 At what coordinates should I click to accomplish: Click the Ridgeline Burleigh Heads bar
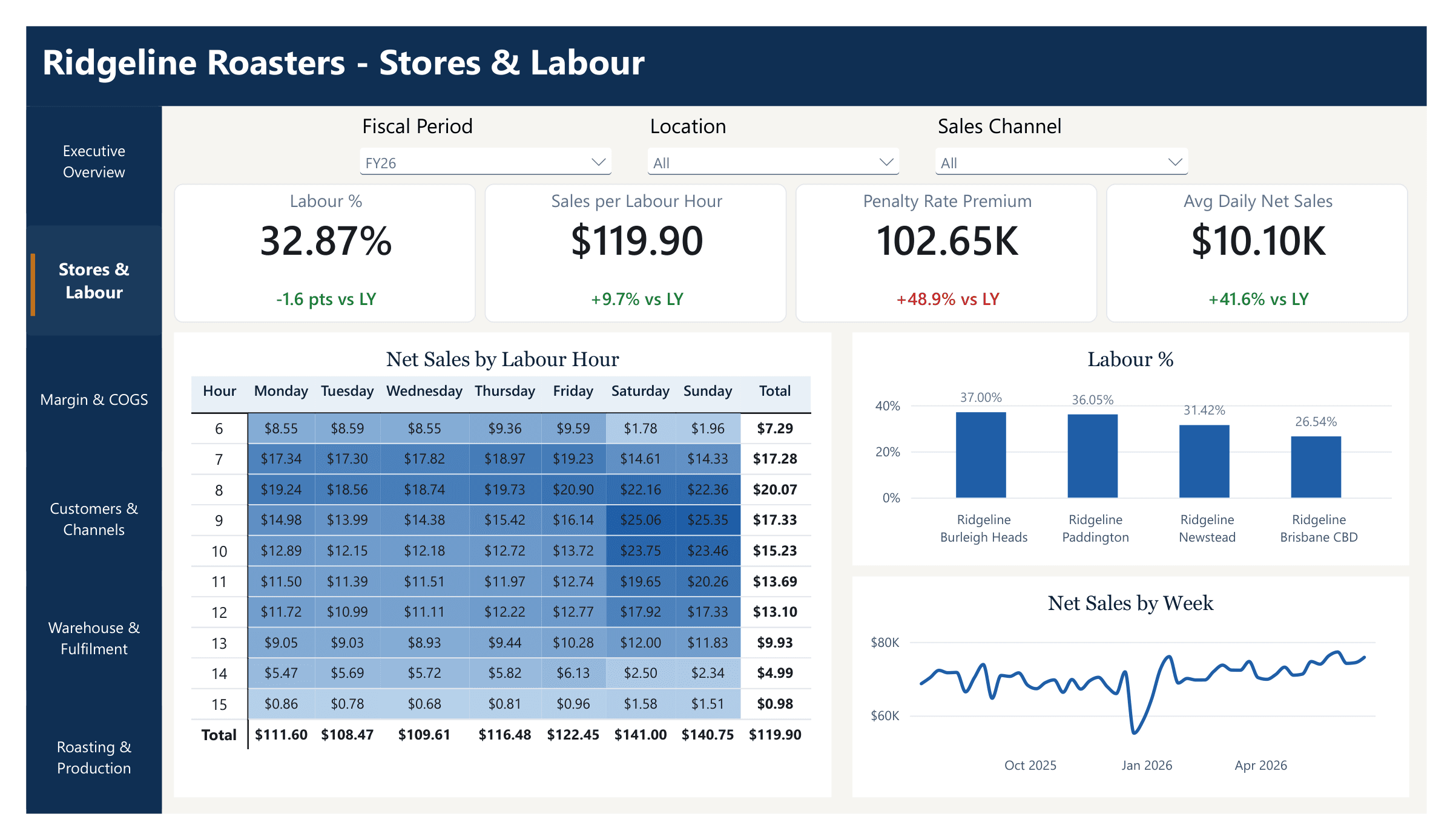(x=981, y=455)
